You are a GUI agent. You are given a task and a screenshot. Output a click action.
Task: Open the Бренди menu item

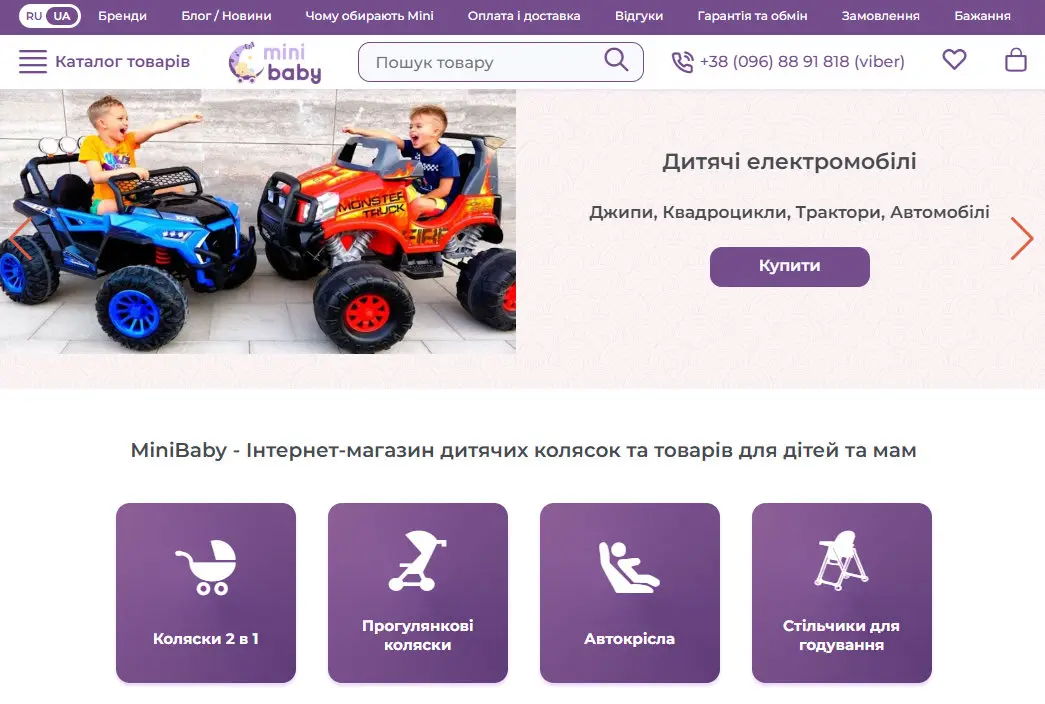[123, 16]
